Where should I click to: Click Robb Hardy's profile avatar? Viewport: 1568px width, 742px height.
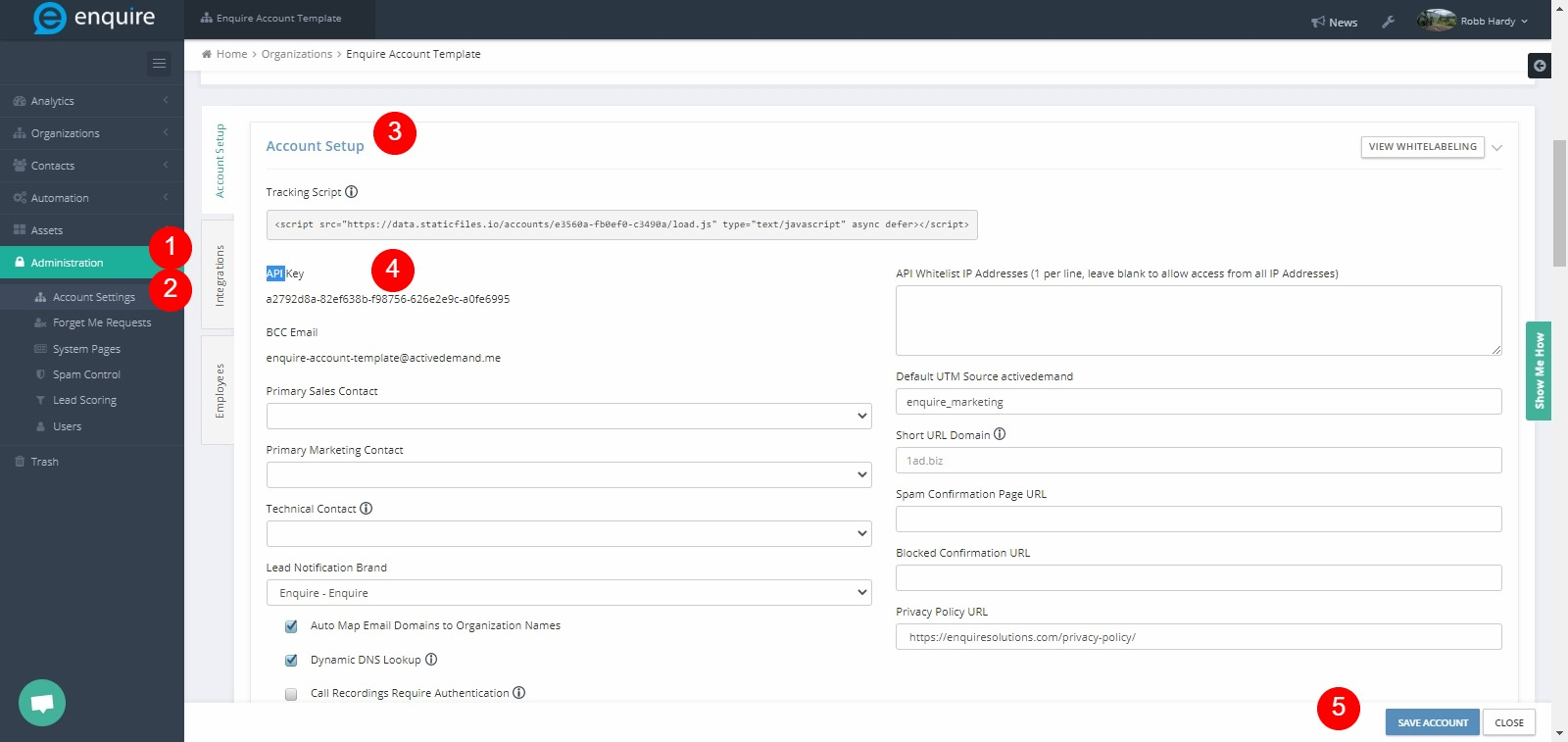(x=1437, y=21)
